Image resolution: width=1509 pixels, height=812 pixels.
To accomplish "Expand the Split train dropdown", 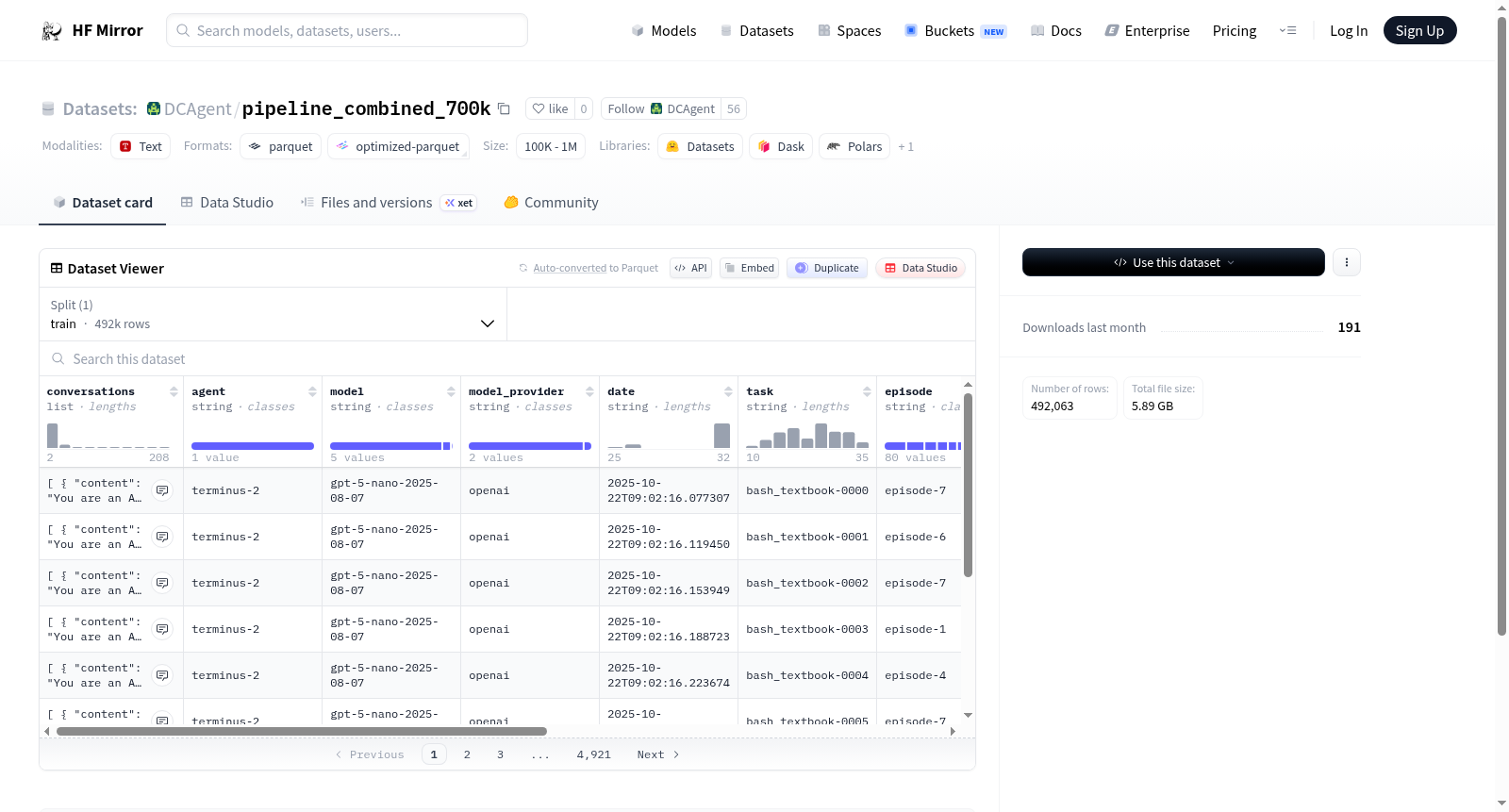I will coord(273,314).
